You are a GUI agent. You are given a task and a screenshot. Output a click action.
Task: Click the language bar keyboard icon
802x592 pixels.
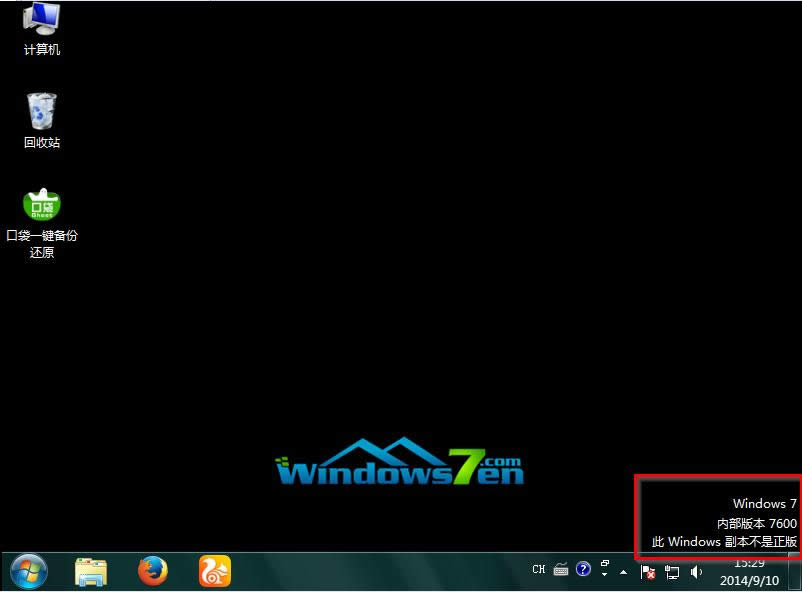561,569
